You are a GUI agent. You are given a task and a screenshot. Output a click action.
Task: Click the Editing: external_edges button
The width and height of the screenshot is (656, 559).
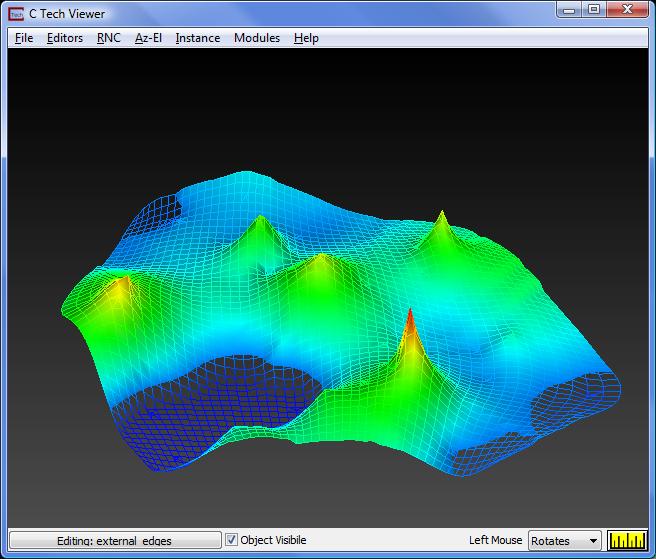pos(115,540)
